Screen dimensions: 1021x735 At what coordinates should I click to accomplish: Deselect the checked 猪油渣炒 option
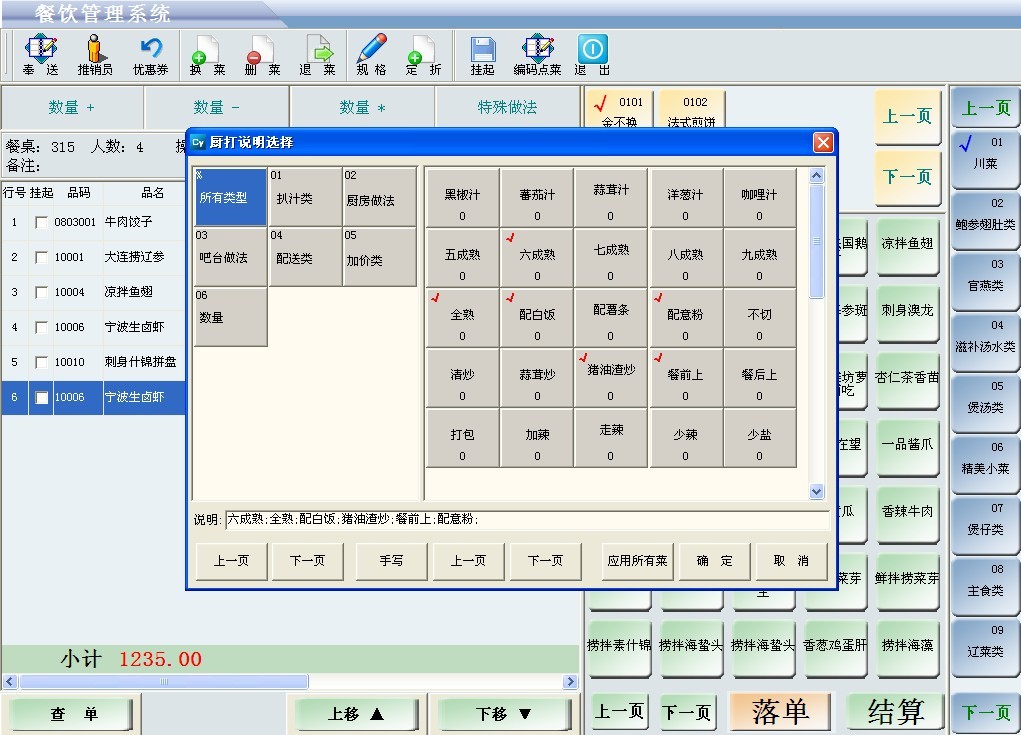(x=611, y=377)
